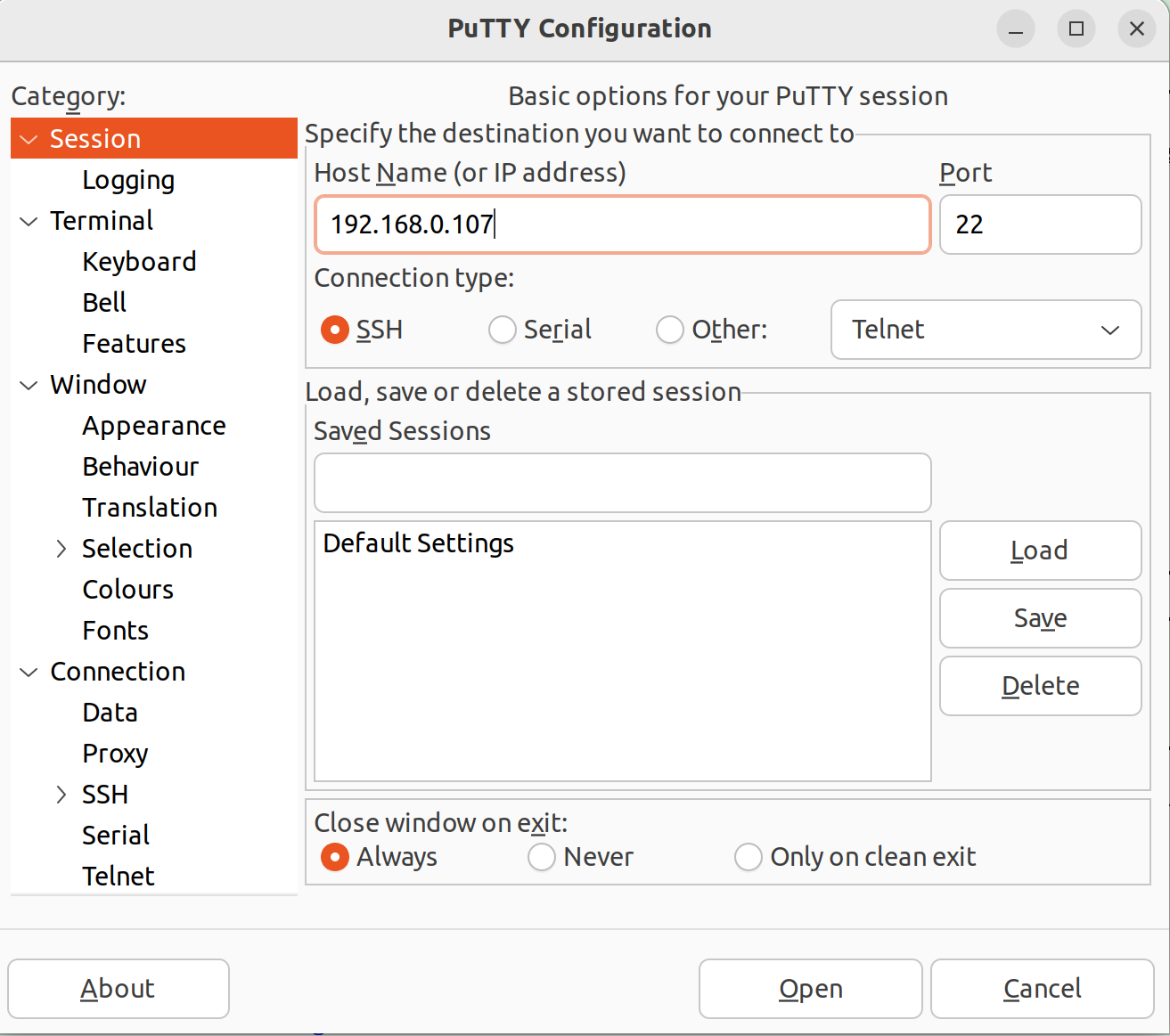Screen dimensions: 1170x1036
Task: Select the SSH category label in tree
Action: click(x=105, y=795)
